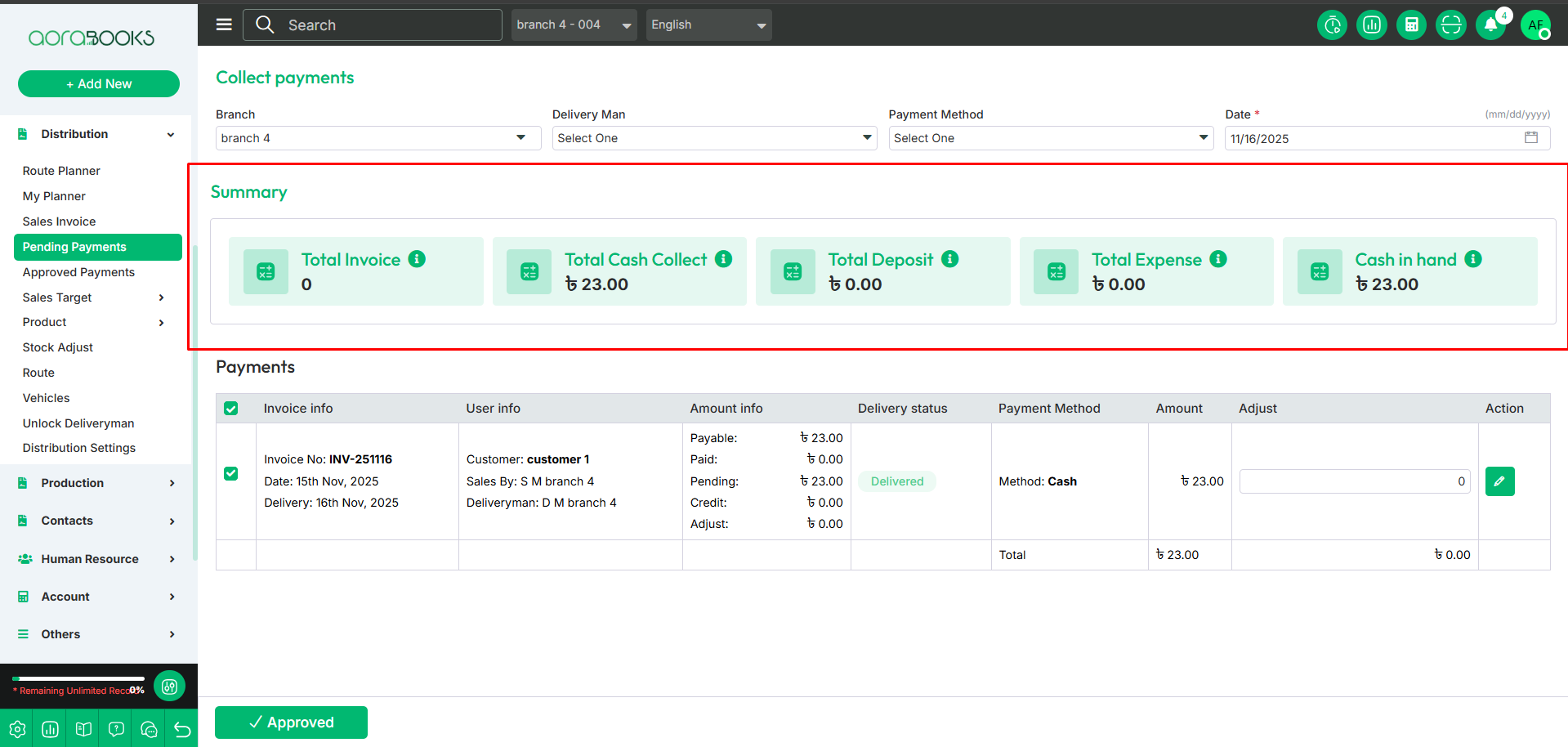This screenshot has height=747, width=1568.
Task: Expand the language selector showing English
Action: 708,25
